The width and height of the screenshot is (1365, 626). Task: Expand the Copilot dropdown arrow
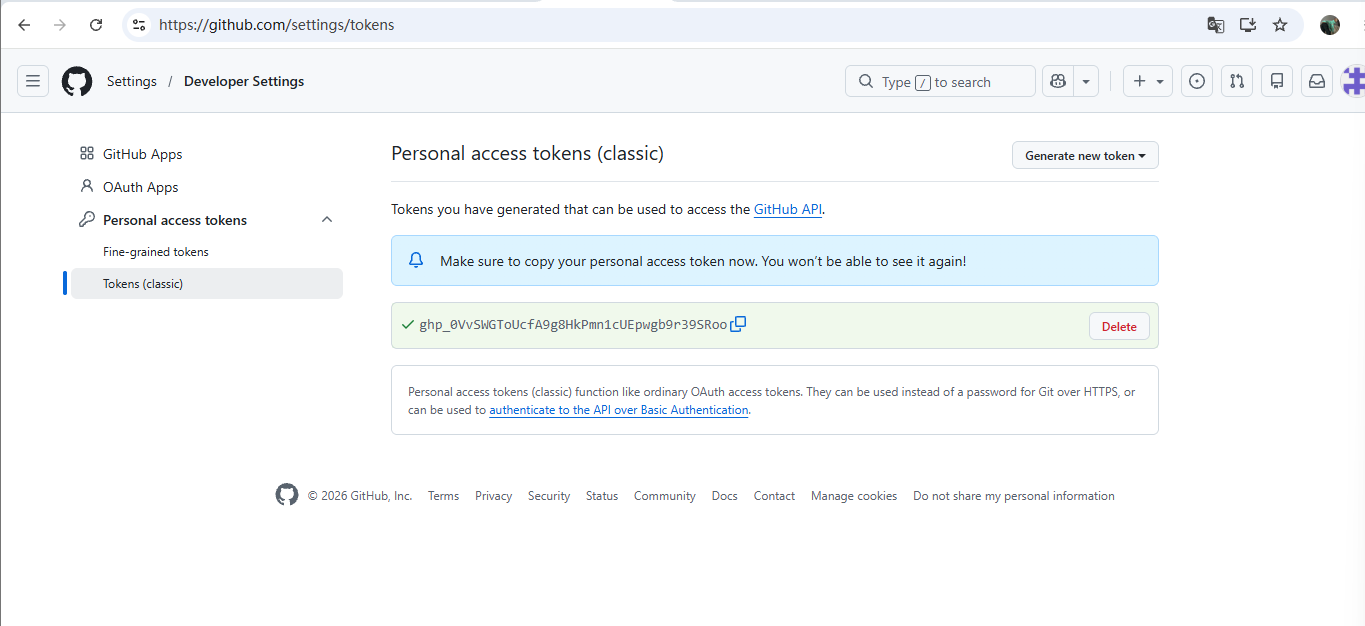point(1087,81)
